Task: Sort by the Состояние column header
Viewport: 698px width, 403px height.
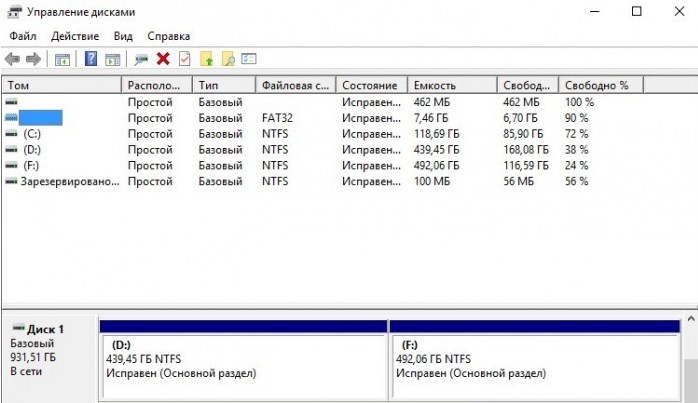Action: (372, 85)
